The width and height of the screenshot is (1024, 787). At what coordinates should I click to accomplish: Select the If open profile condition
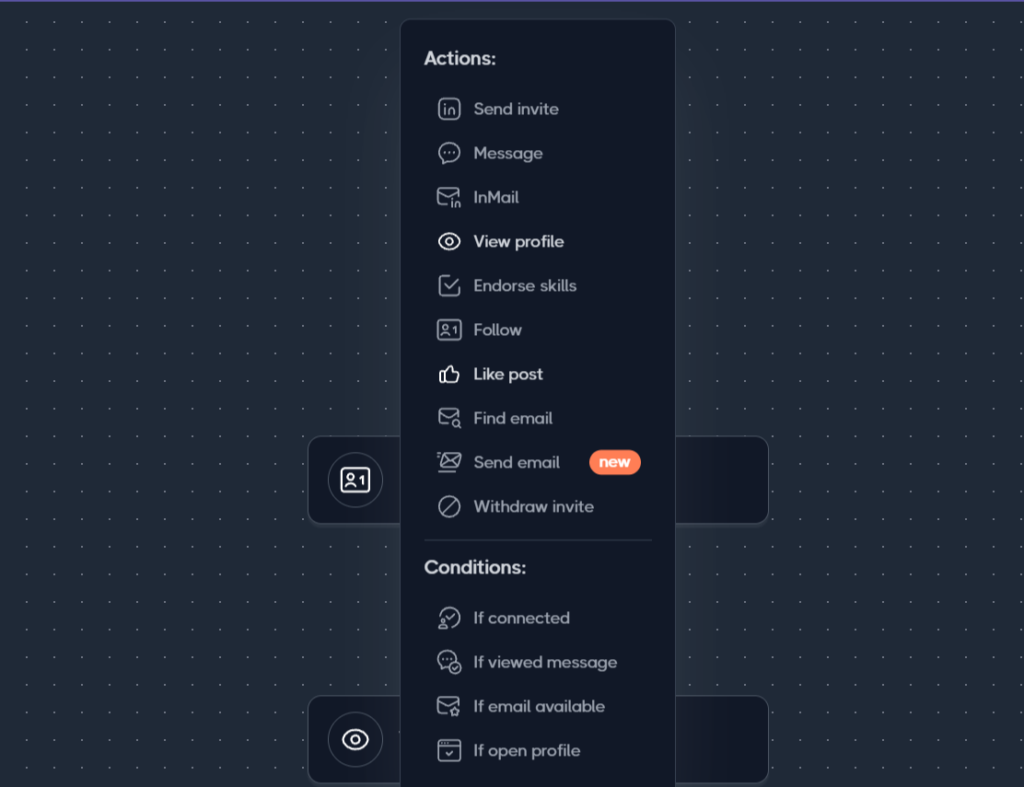(526, 751)
